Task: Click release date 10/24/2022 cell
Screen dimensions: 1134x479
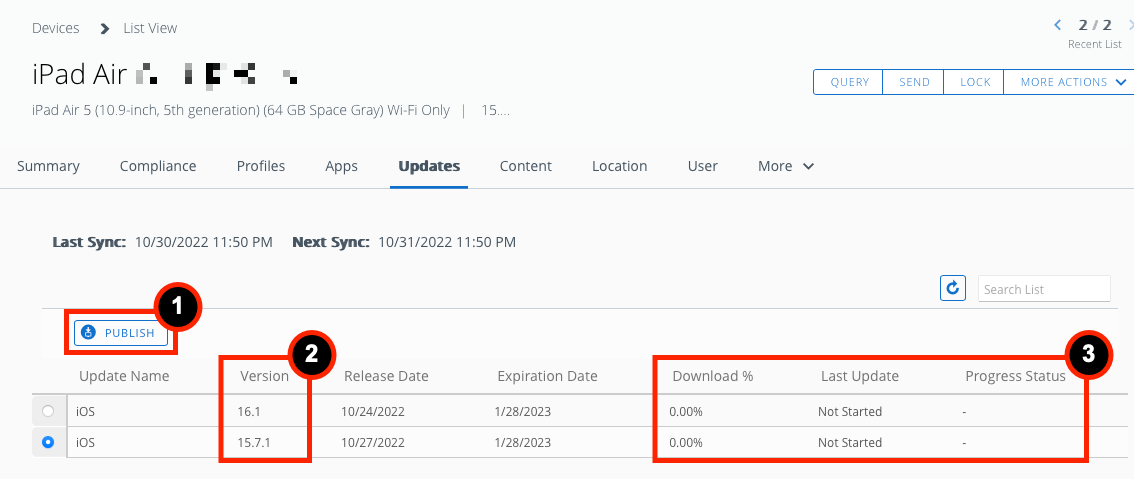Action: tap(373, 412)
